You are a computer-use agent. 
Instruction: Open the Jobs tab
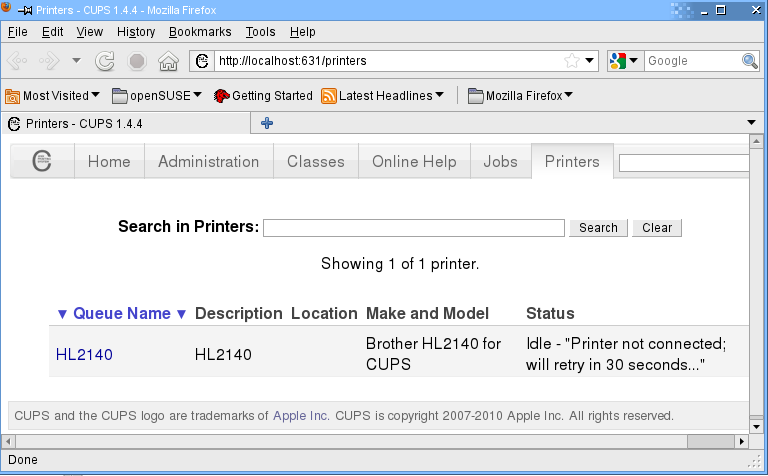pos(501,161)
